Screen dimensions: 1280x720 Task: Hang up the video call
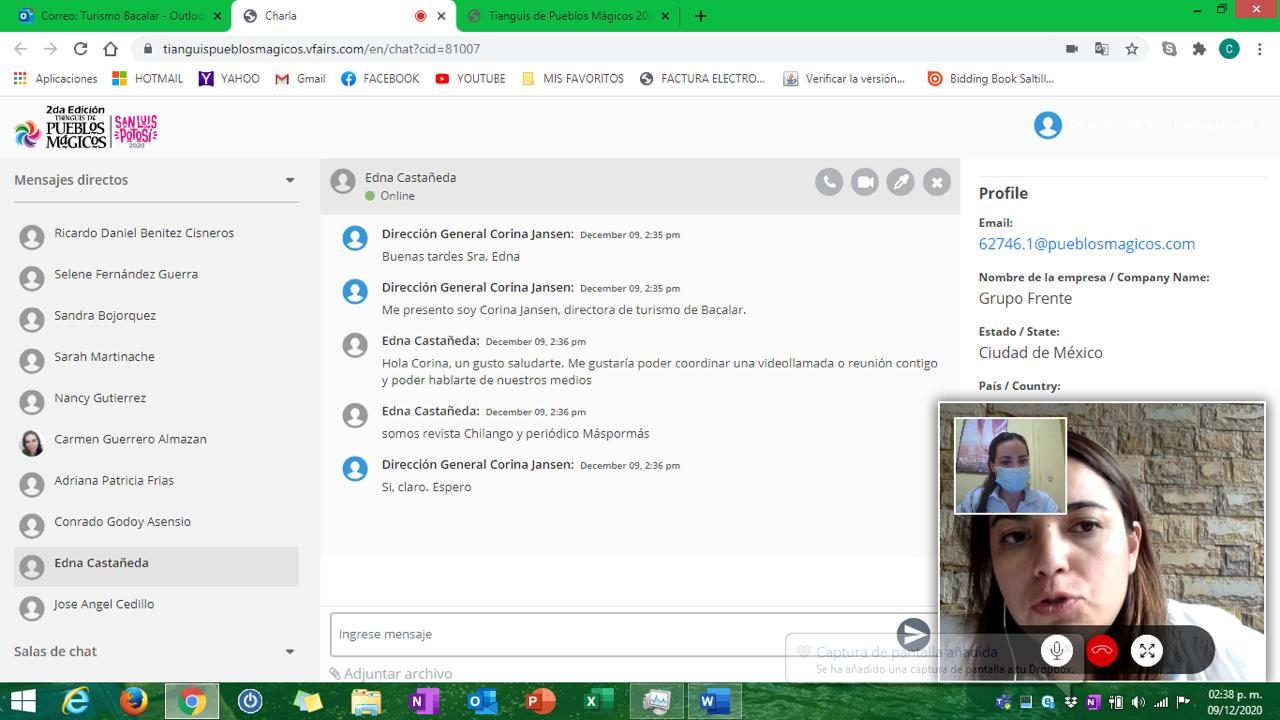pos(1102,651)
